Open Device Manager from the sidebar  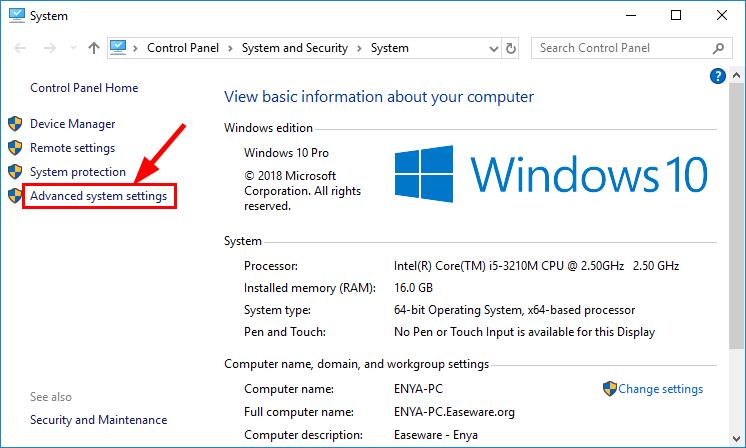72,124
